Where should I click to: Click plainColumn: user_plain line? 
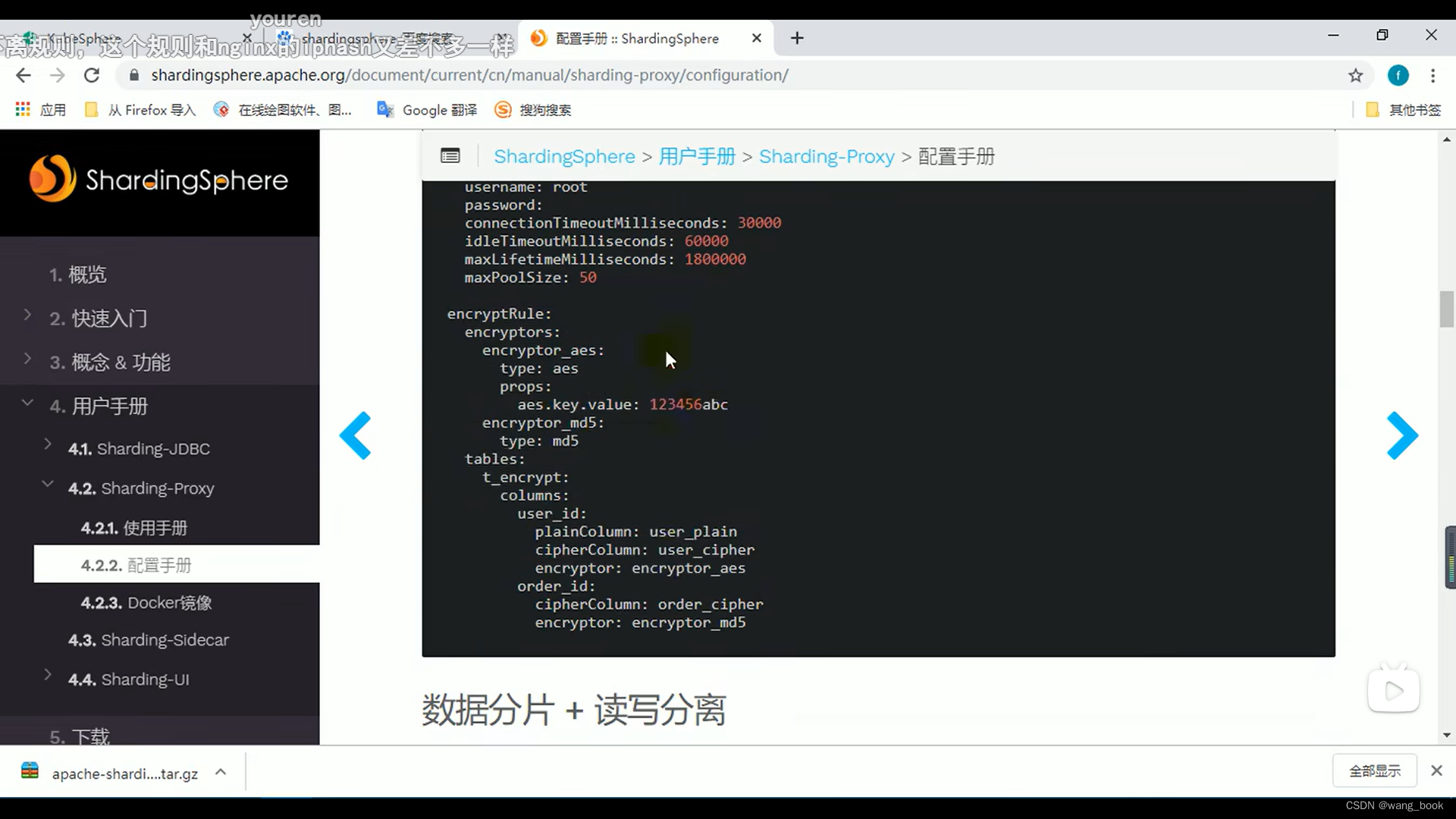[635, 532]
